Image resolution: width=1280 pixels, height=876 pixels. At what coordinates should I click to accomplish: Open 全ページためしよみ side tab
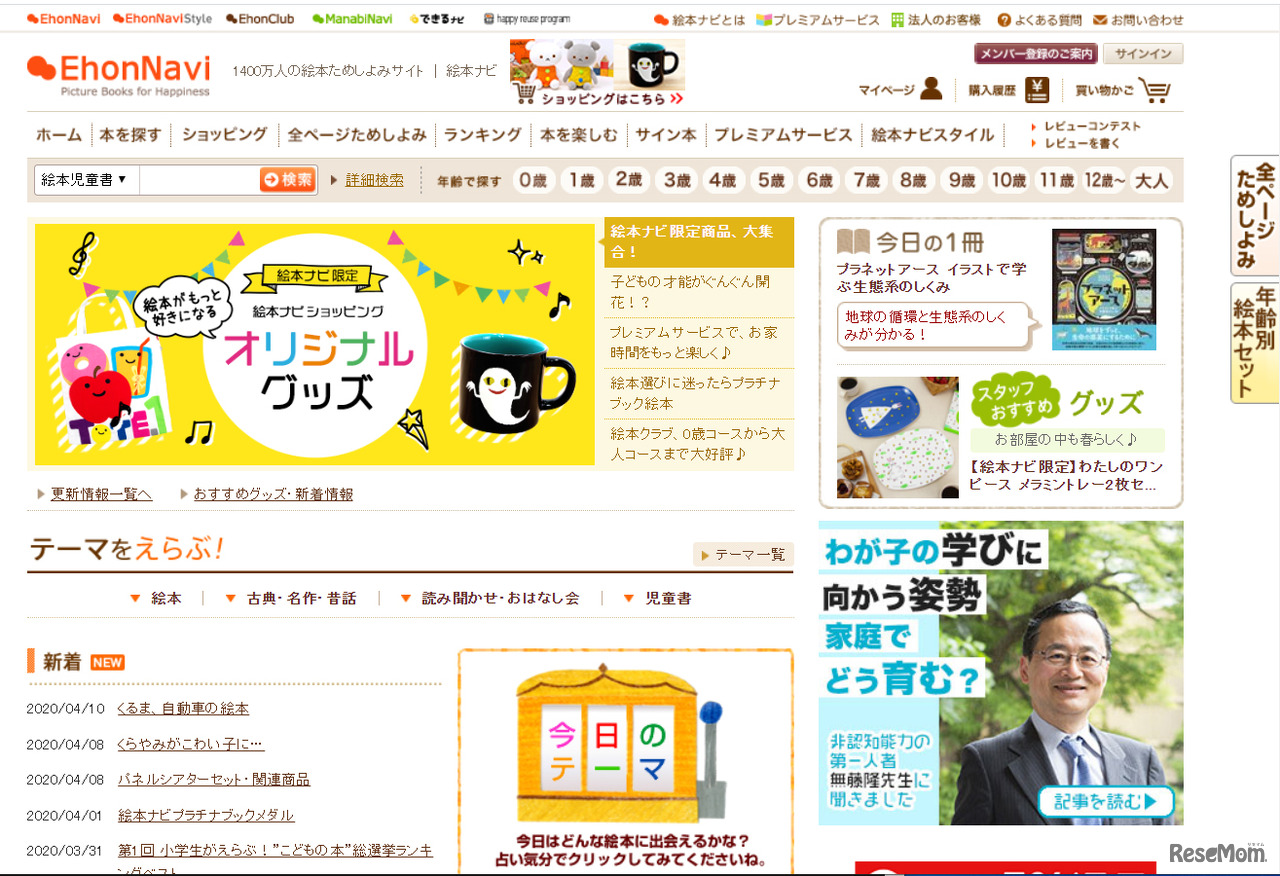click(1255, 216)
